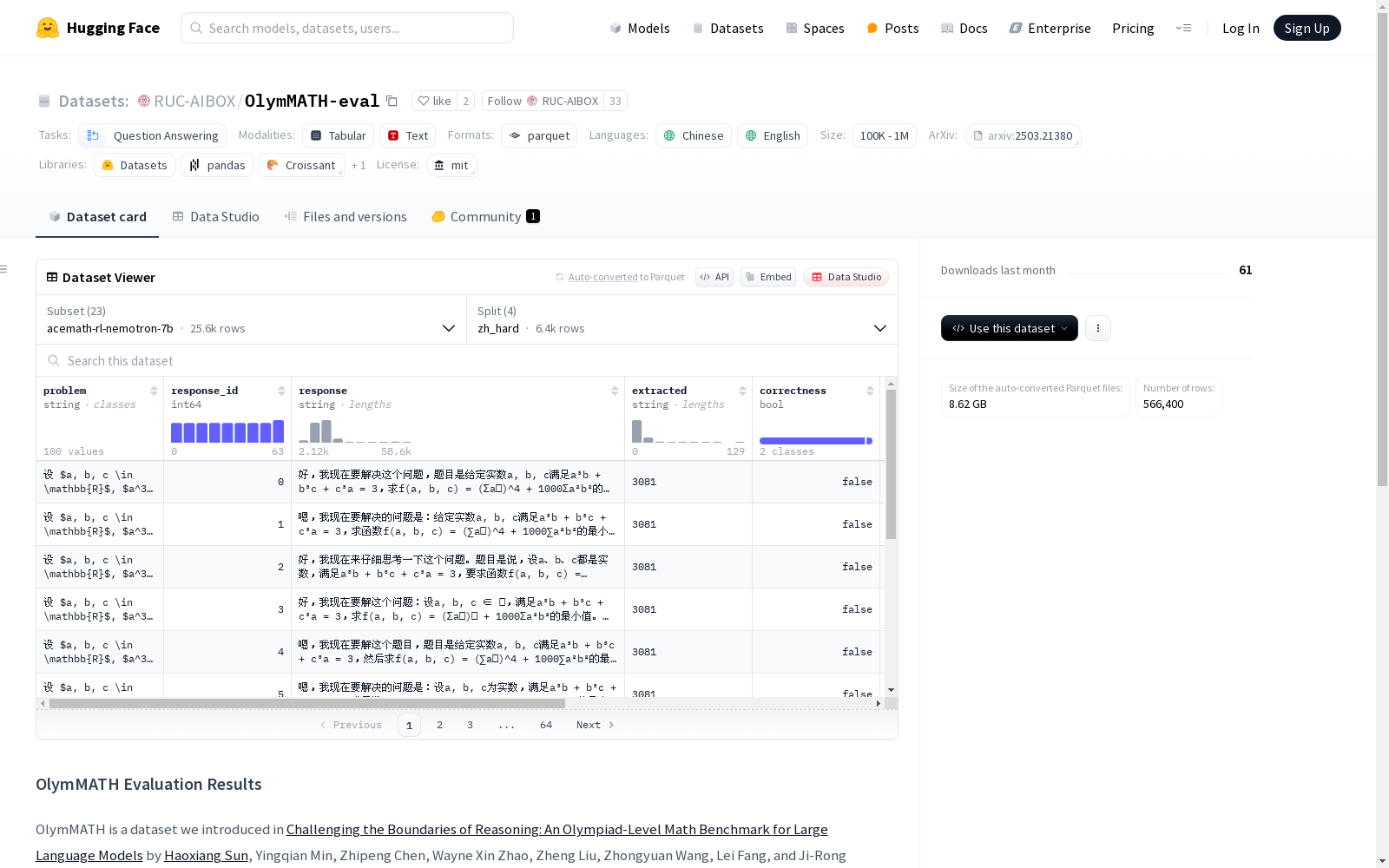Select the pandas library tag
The width and height of the screenshot is (1389, 868).
[217, 165]
